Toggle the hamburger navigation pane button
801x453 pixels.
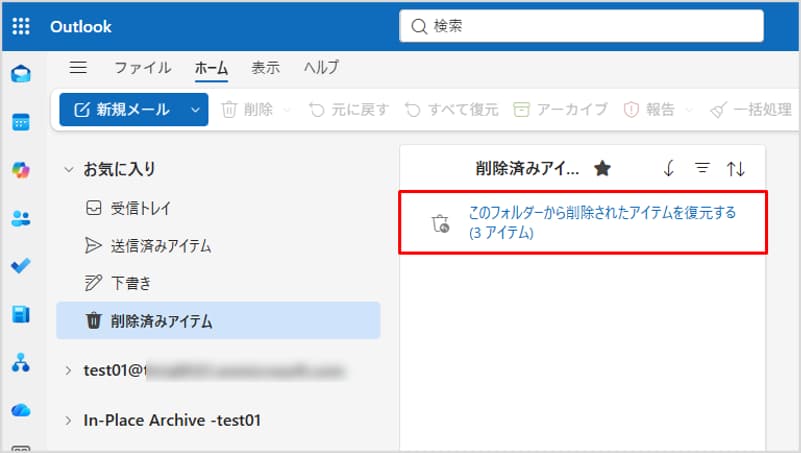pos(78,68)
